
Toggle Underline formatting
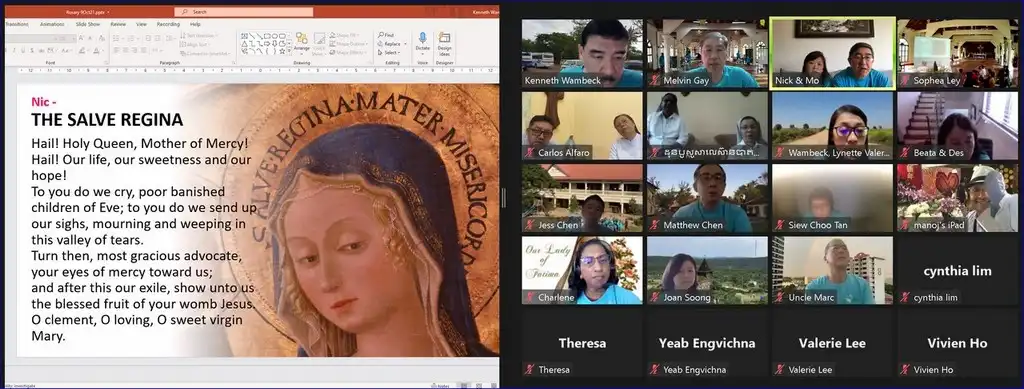coord(23,50)
